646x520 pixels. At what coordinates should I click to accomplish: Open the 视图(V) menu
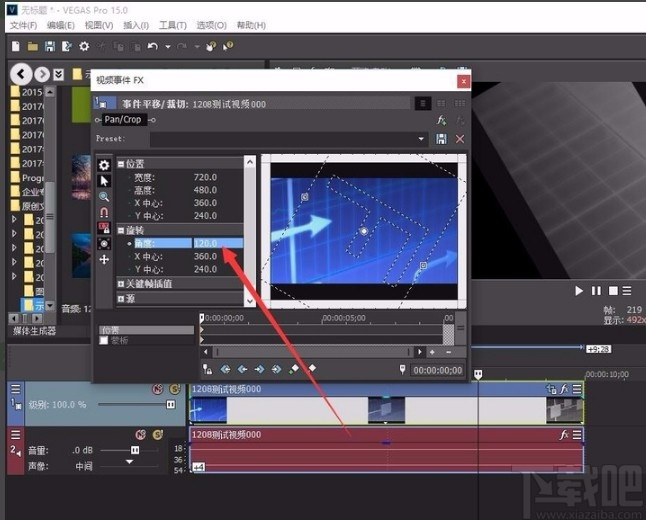(x=99, y=25)
